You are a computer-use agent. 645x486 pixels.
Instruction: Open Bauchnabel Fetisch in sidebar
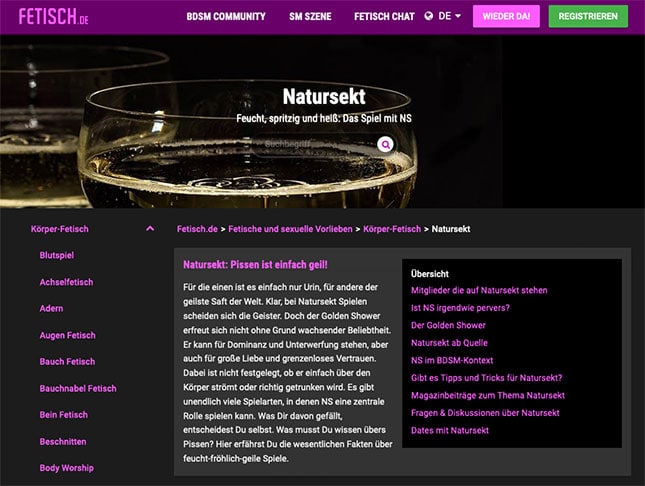tap(78, 388)
